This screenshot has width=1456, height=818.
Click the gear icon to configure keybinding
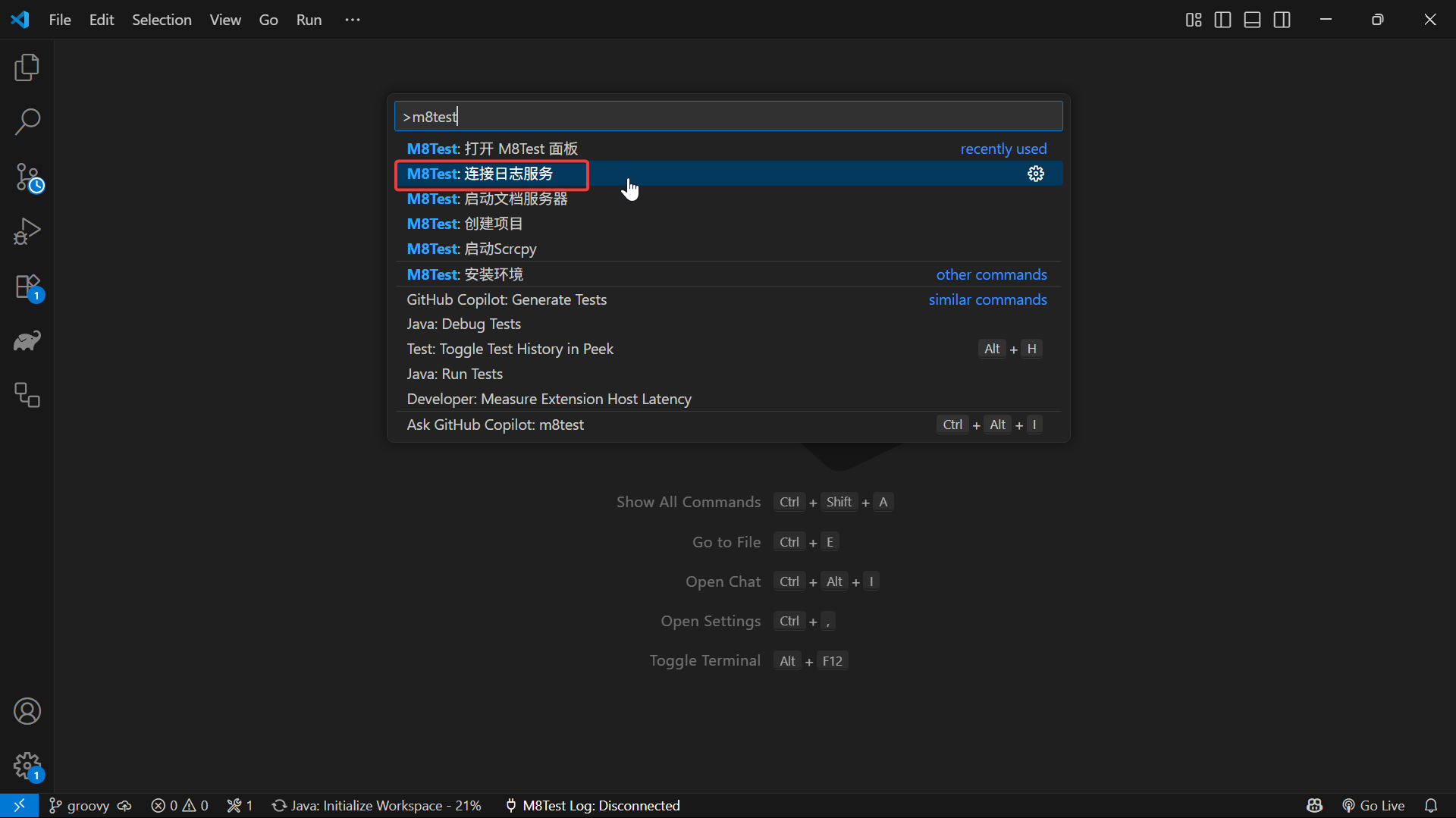[1036, 174]
